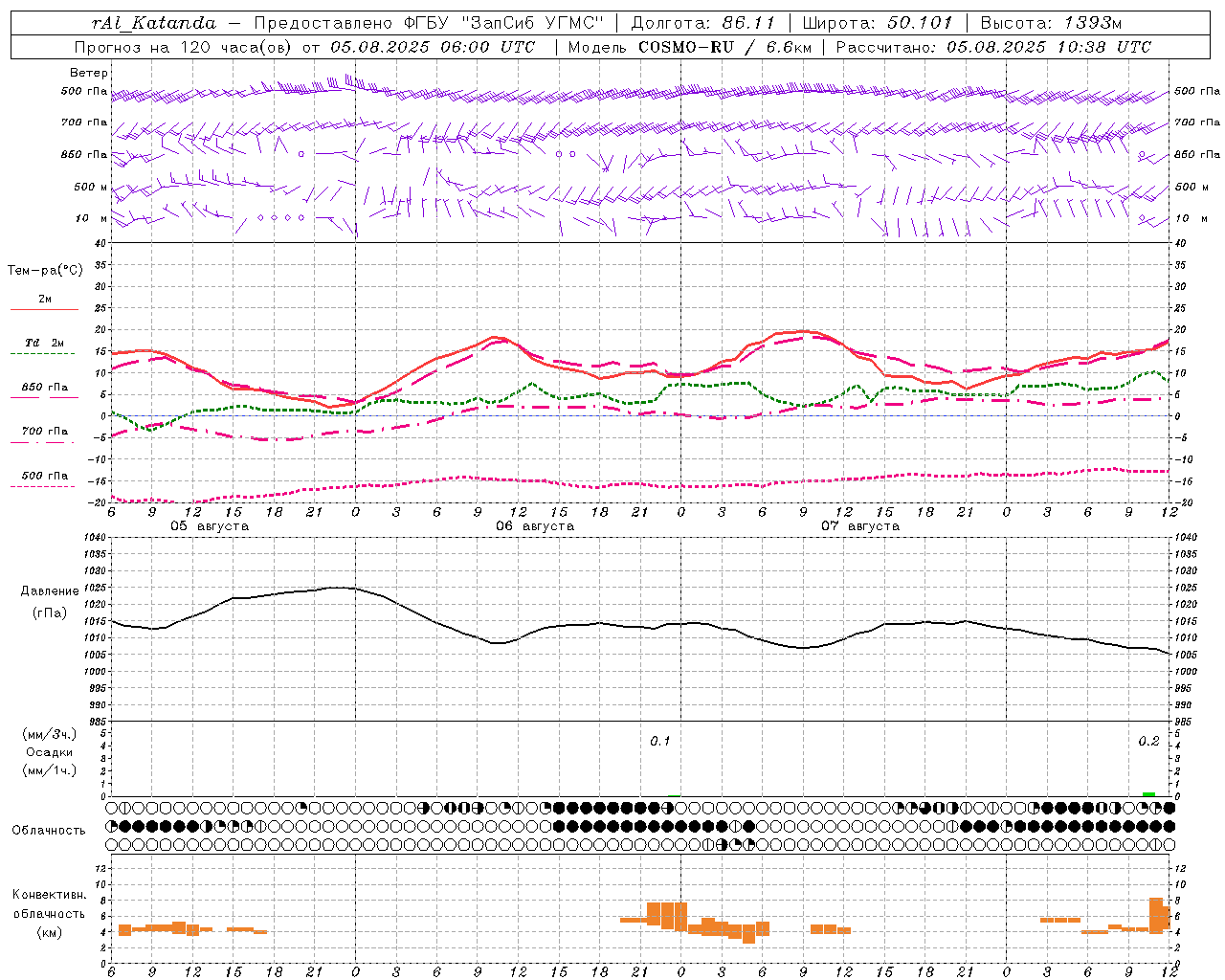Click the Осадки precipitation label
1225x980 pixels.
(x=50, y=752)
